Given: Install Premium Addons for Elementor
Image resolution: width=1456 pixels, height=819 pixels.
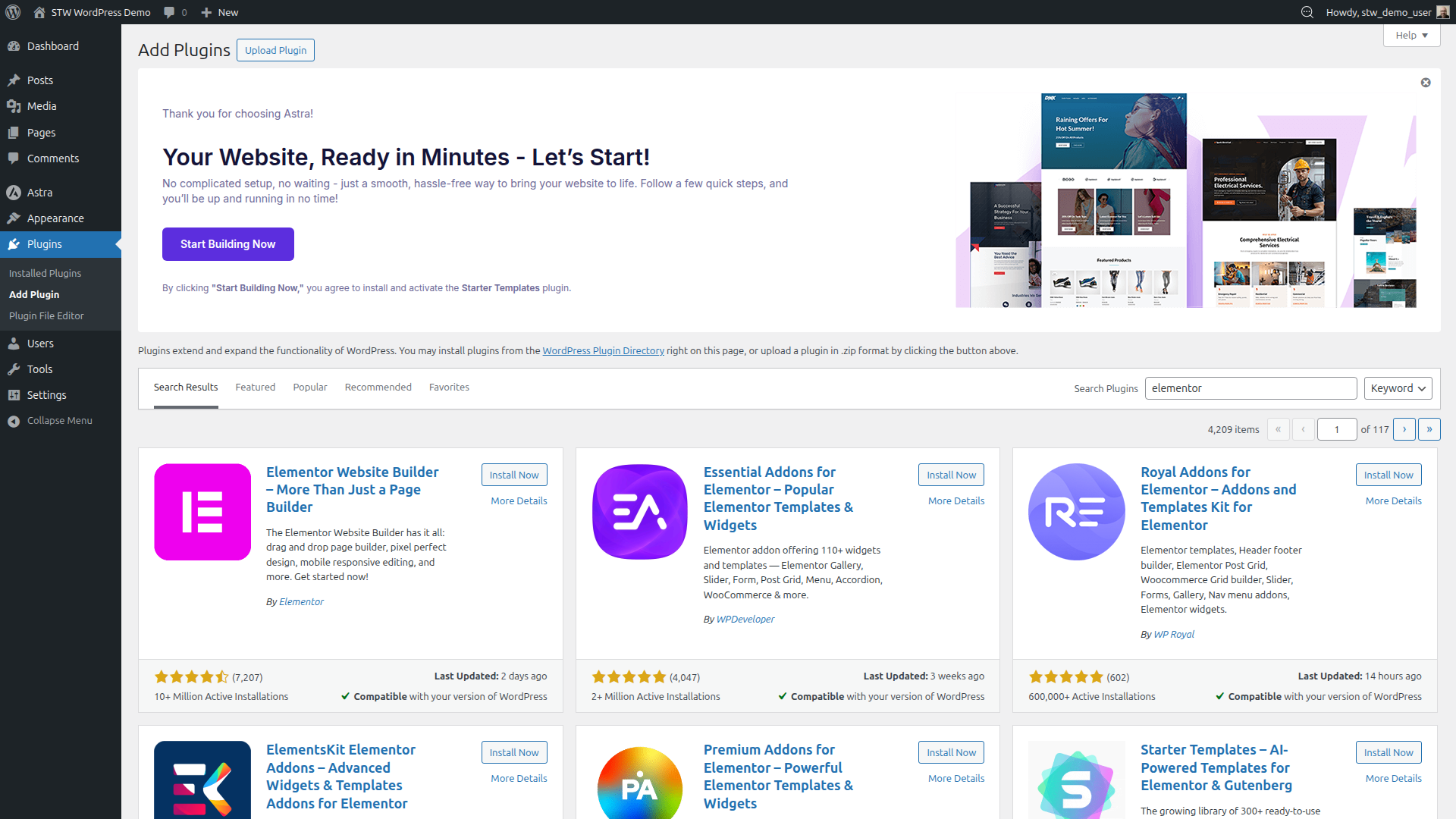Looking at the screenshot, I should pos(952,752).
